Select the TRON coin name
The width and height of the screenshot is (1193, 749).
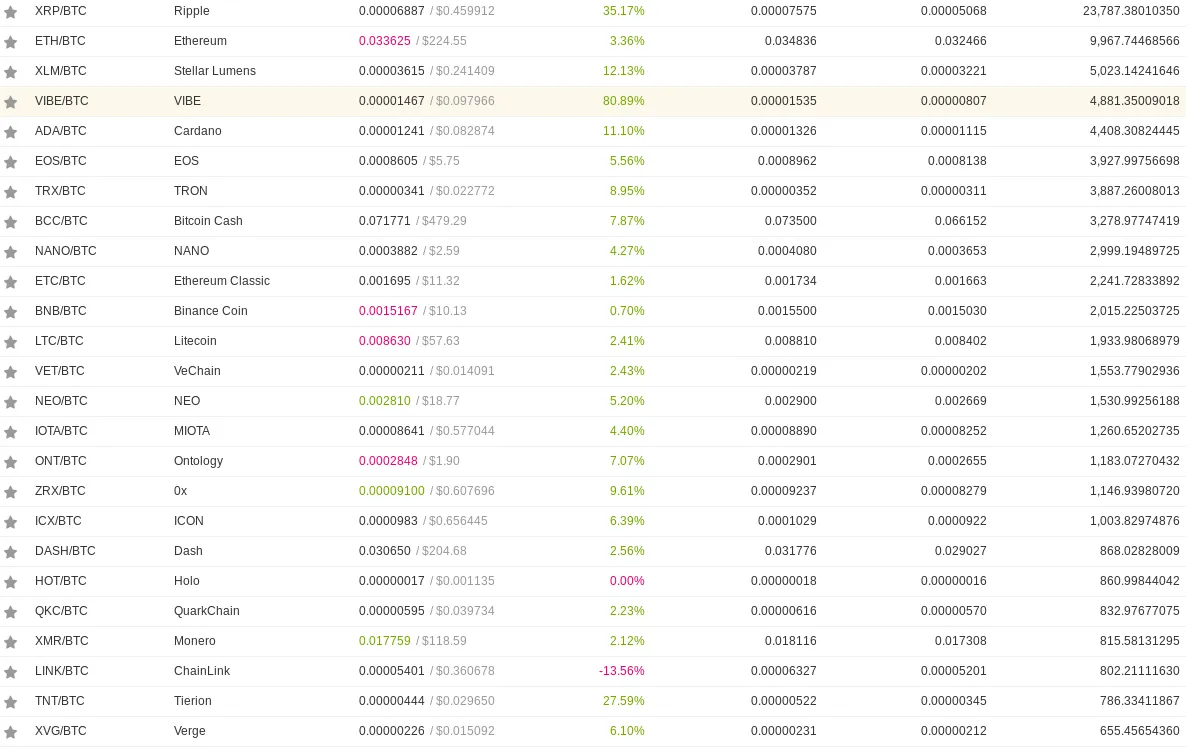pyautogui.click(x=191, y=191)
